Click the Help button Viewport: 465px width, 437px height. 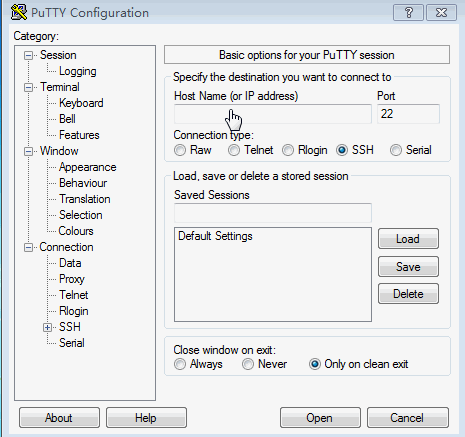click(146, 418)
